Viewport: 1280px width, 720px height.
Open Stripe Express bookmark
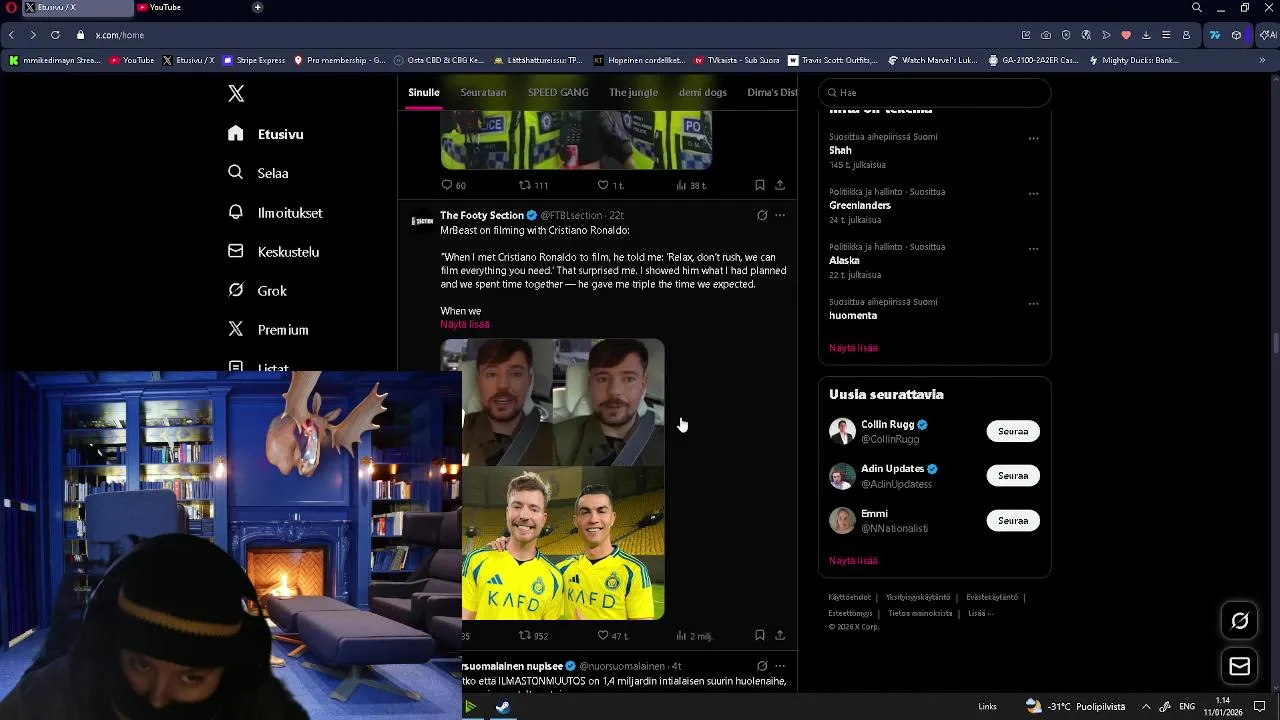(255, 60)
